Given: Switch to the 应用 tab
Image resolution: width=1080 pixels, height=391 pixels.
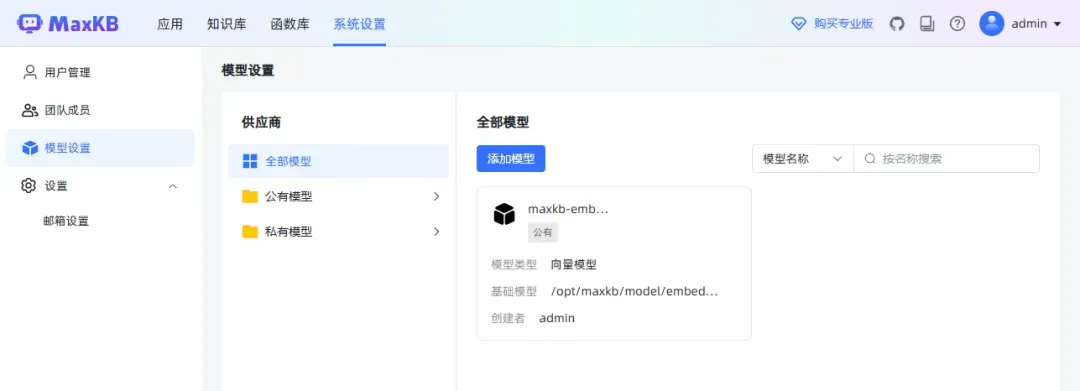Looking at the screenshot, I should click(170, 24).
